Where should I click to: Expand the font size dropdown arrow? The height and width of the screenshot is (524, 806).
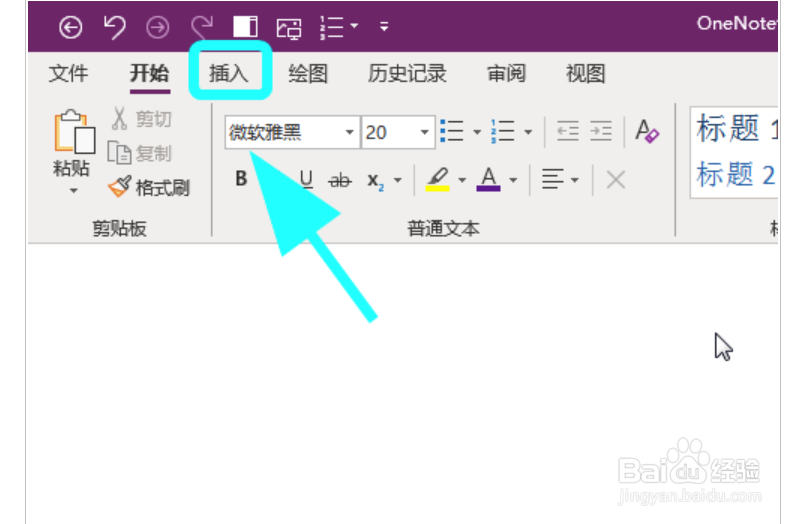425,132
